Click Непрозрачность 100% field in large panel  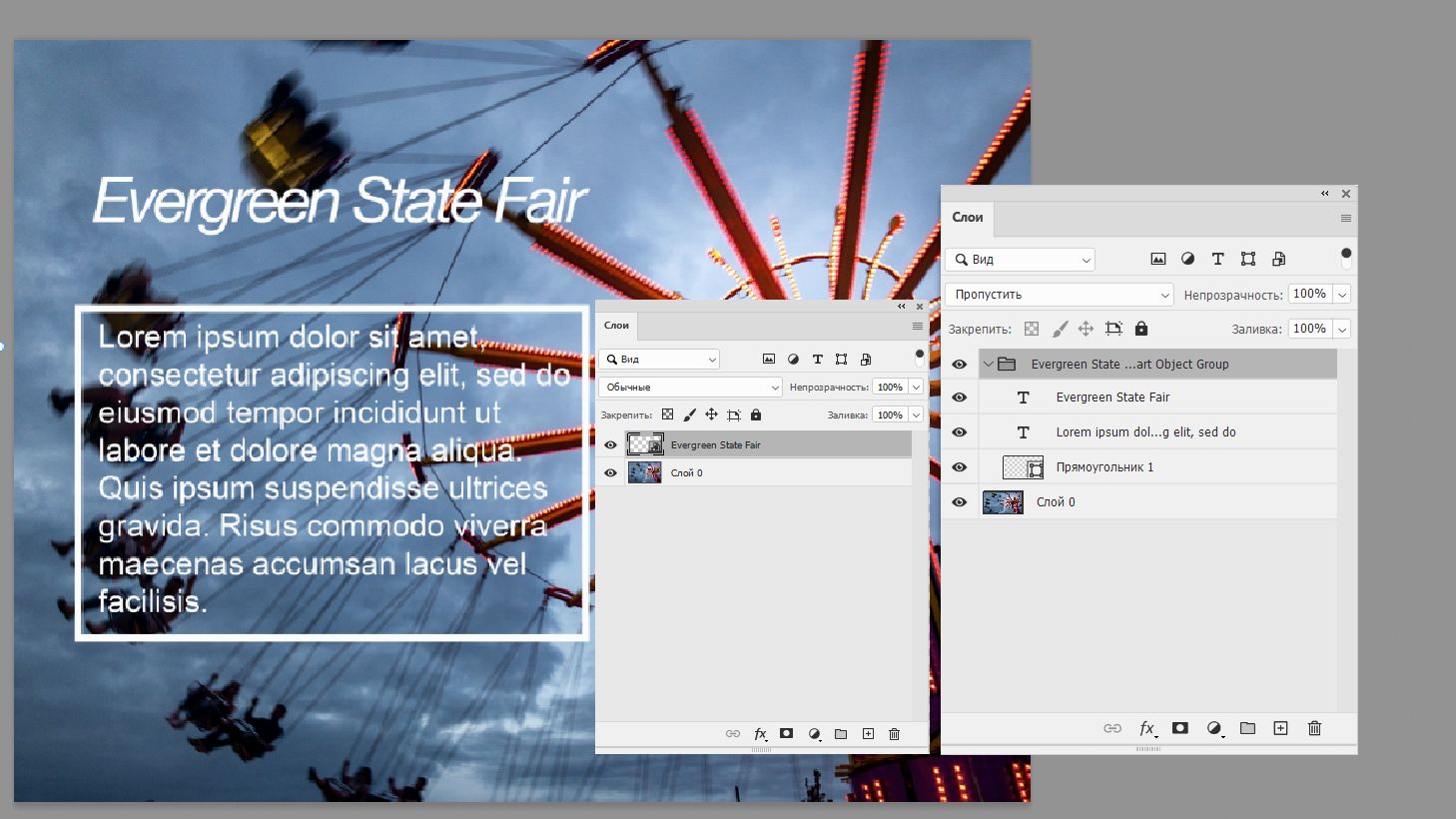click(1310, 294)
